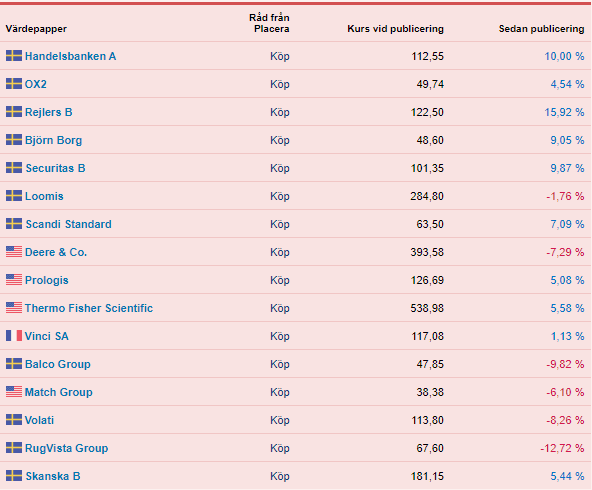This screenshot has height=490, width=592.
Task: Click the 284,80 price for Loomis
Action: [427, 196]
